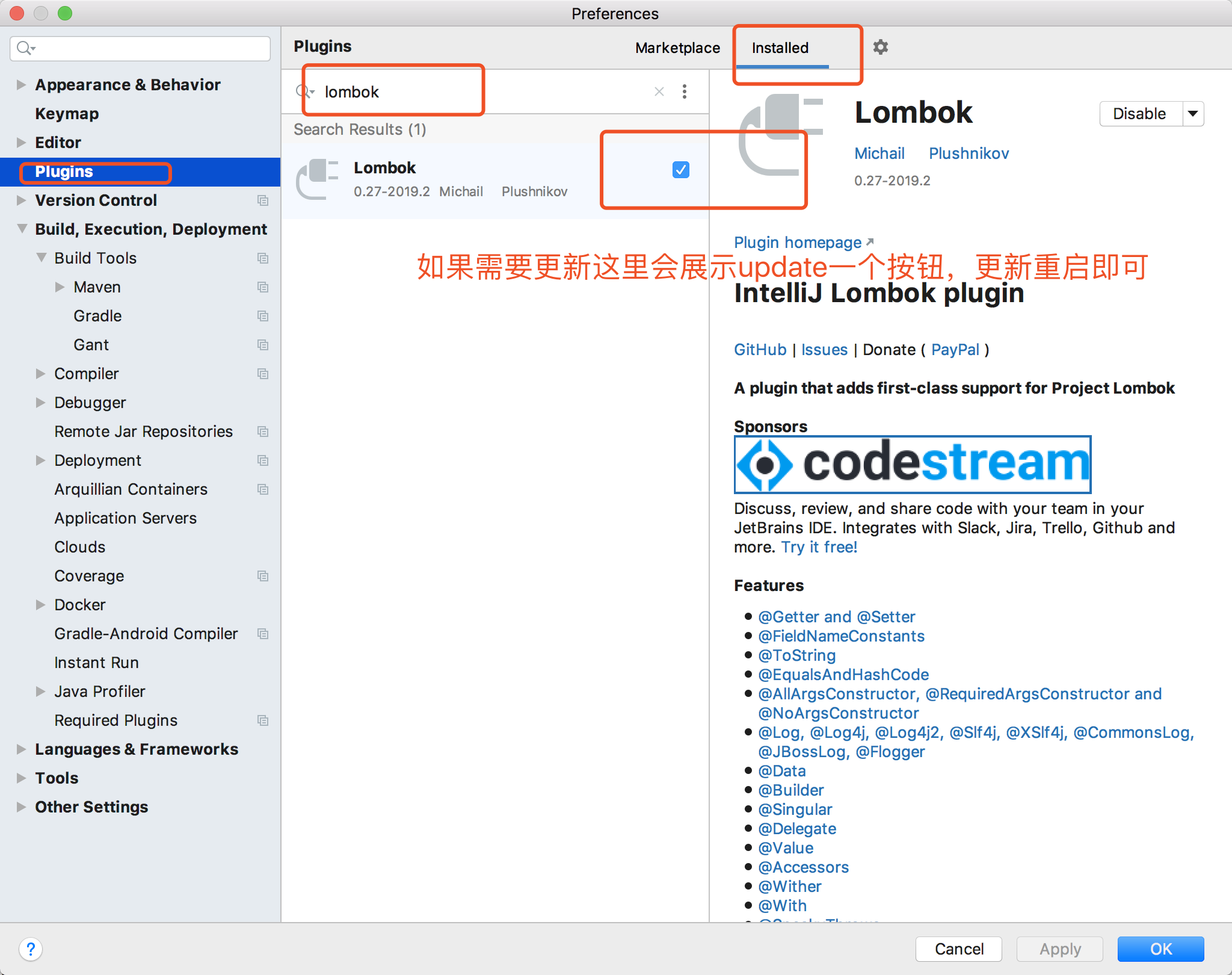Open Michail author link

tap(879, 153)
